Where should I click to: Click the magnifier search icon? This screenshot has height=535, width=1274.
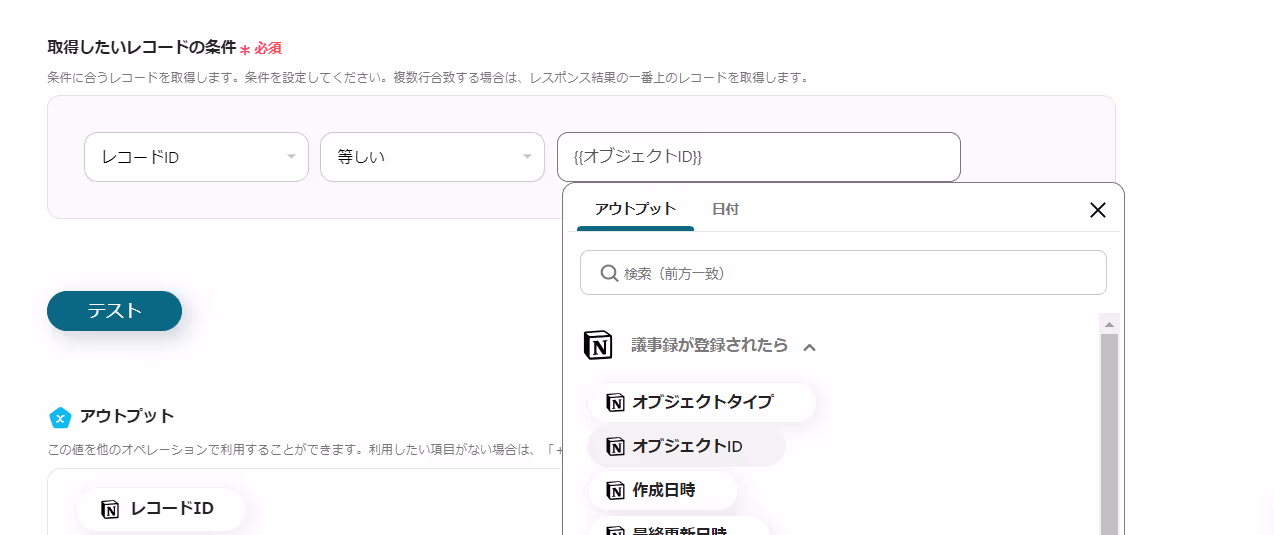click(608, 273)
